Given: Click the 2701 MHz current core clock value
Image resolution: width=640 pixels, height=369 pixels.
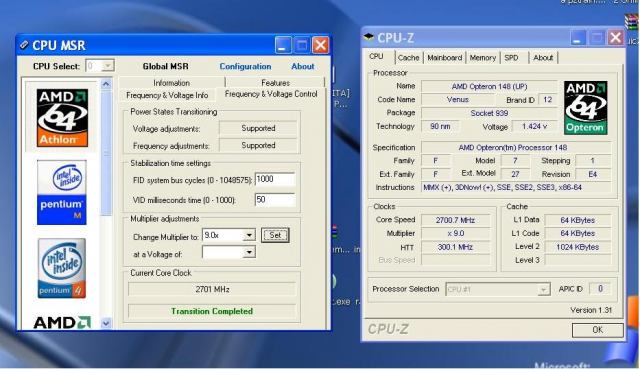Looking at the screenshot, I should tap(212, 289).
